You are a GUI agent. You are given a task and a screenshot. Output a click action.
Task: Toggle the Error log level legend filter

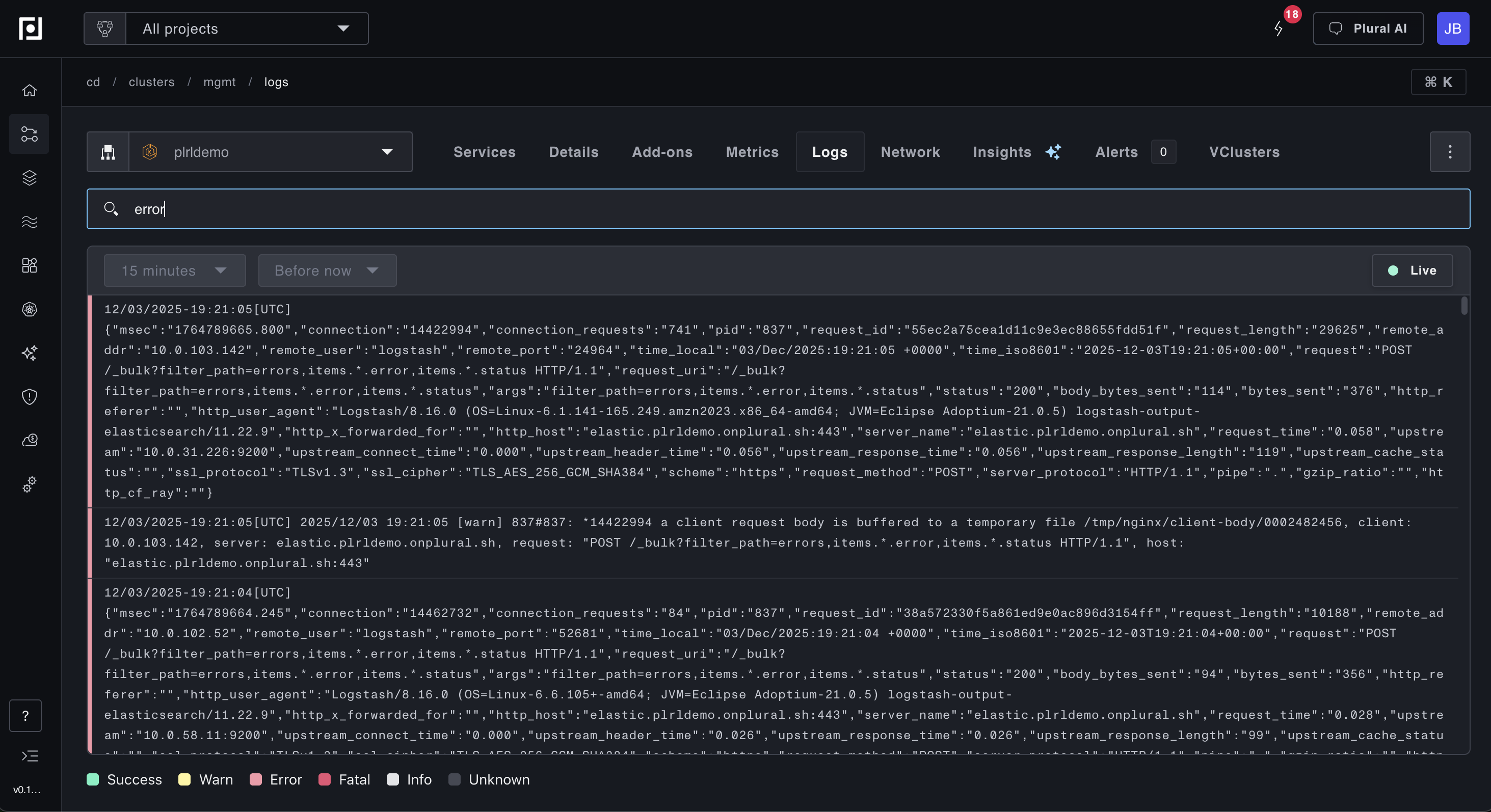pyautogui.click(x=276, y=779)
